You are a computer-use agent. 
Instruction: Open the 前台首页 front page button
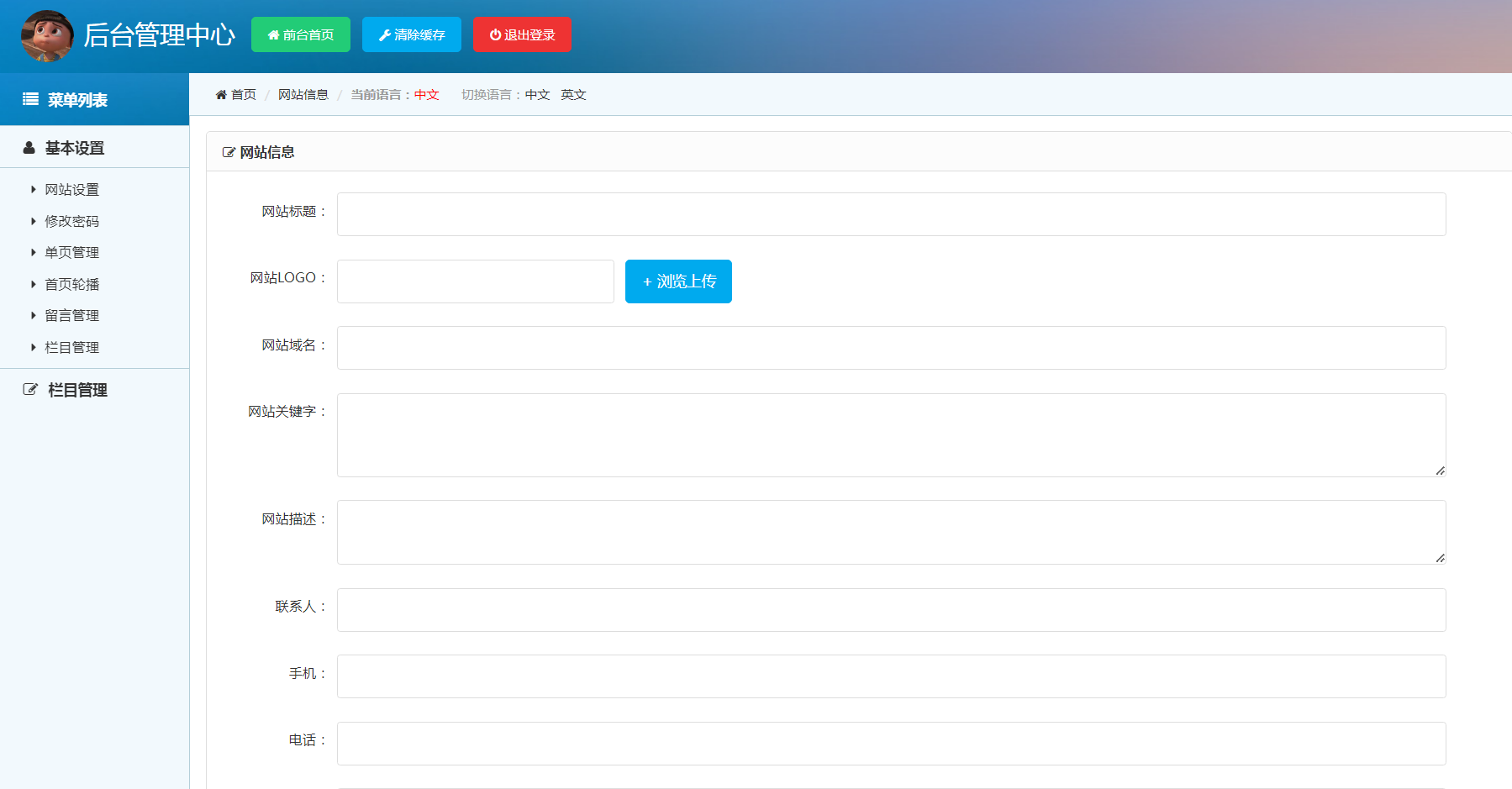[300, 34]
